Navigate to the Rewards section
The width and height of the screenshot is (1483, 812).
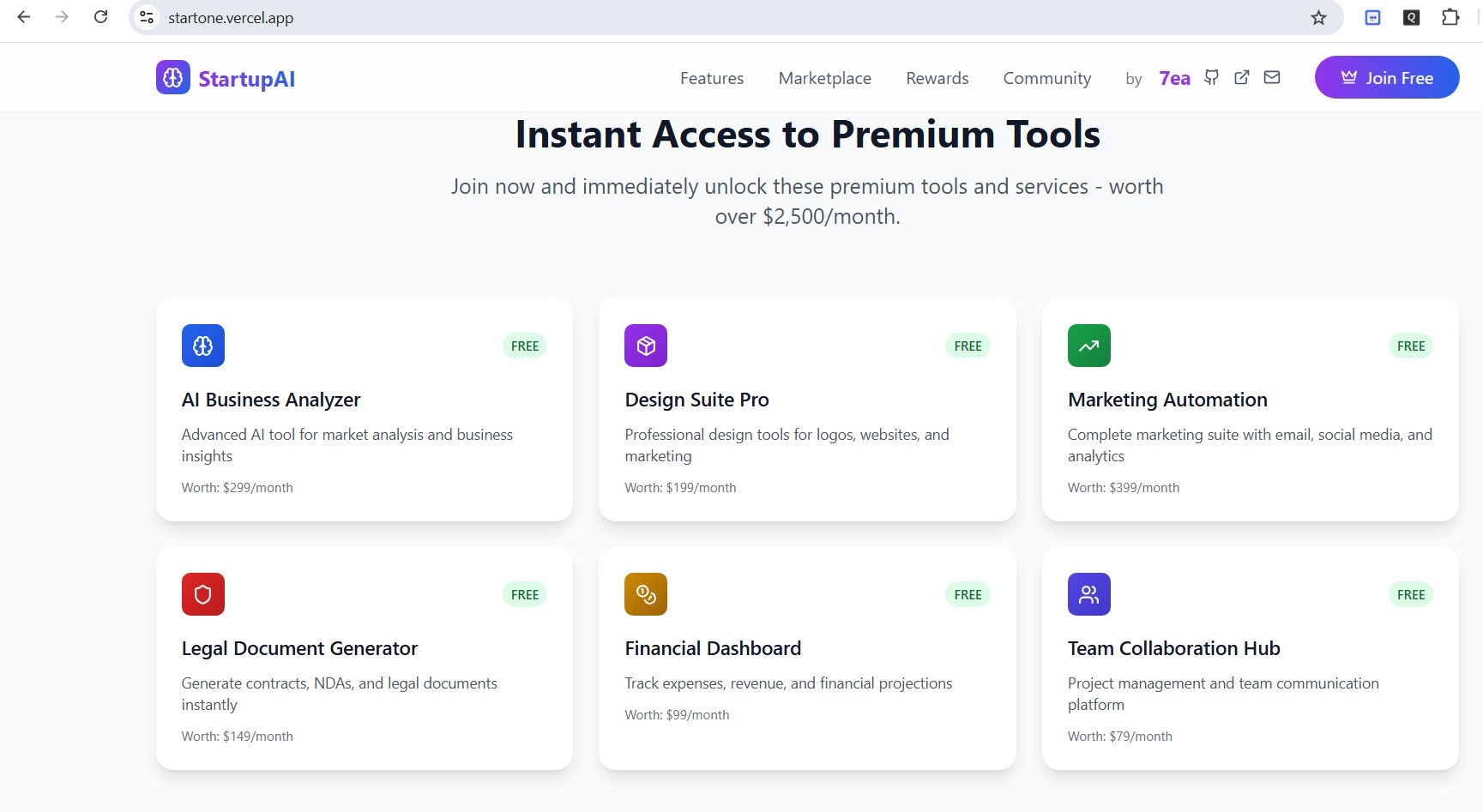(x=937, y=78)
